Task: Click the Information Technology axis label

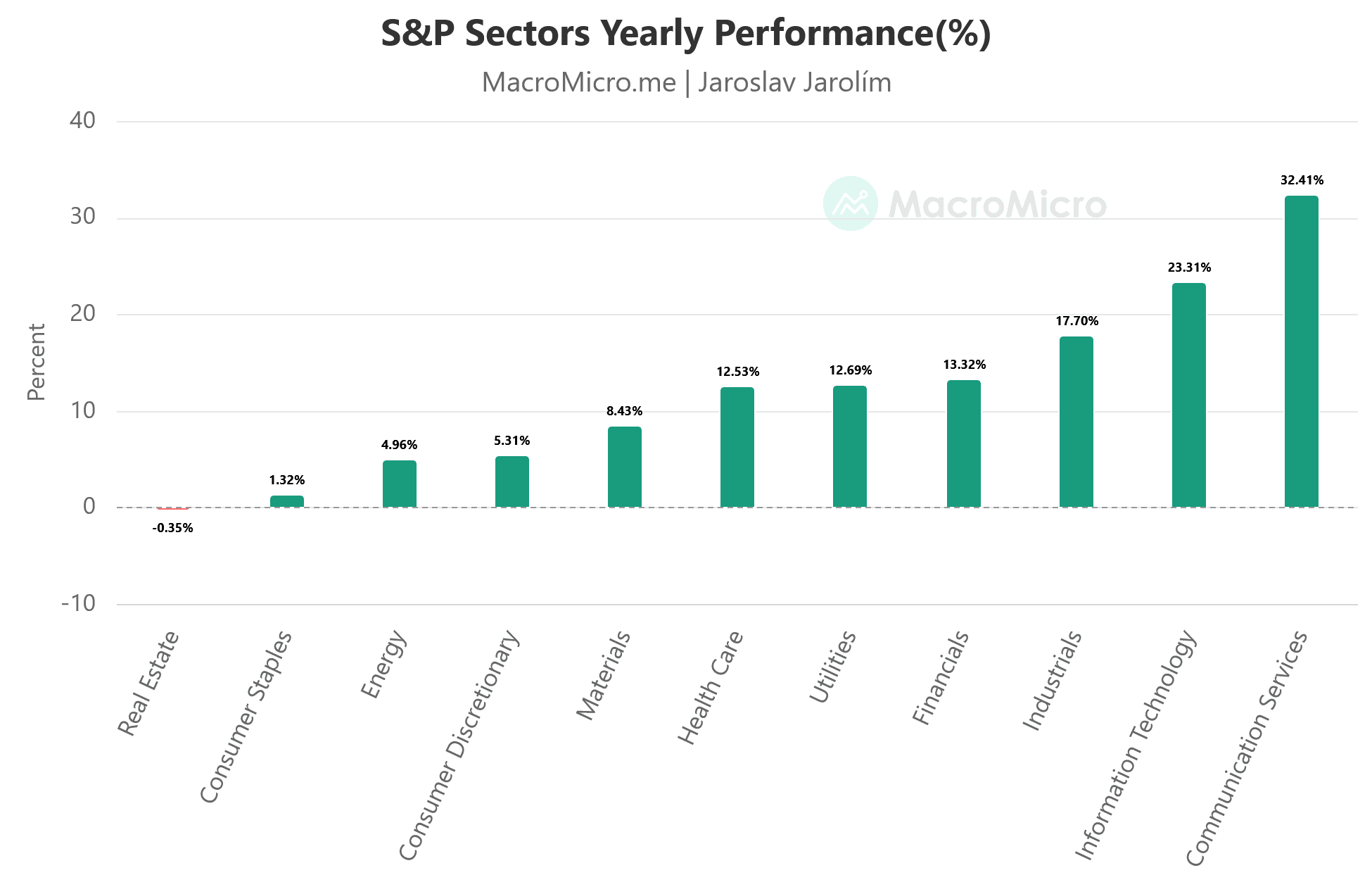Action: (x=1136, y=745)
